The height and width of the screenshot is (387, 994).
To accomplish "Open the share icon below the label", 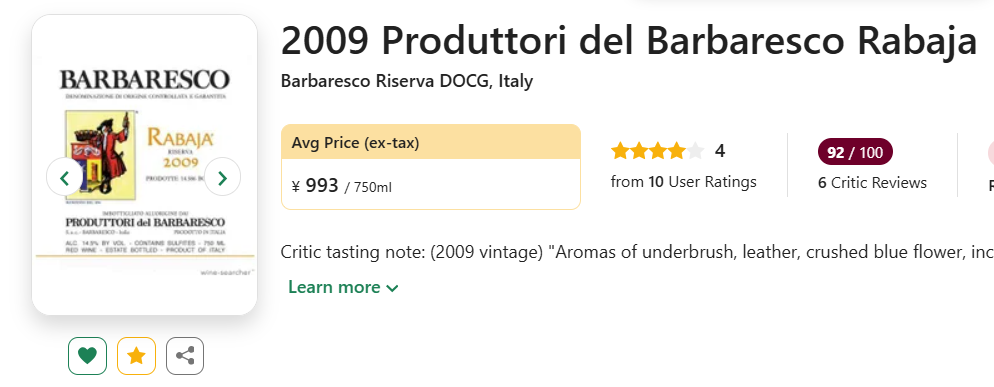I will 185,356.
